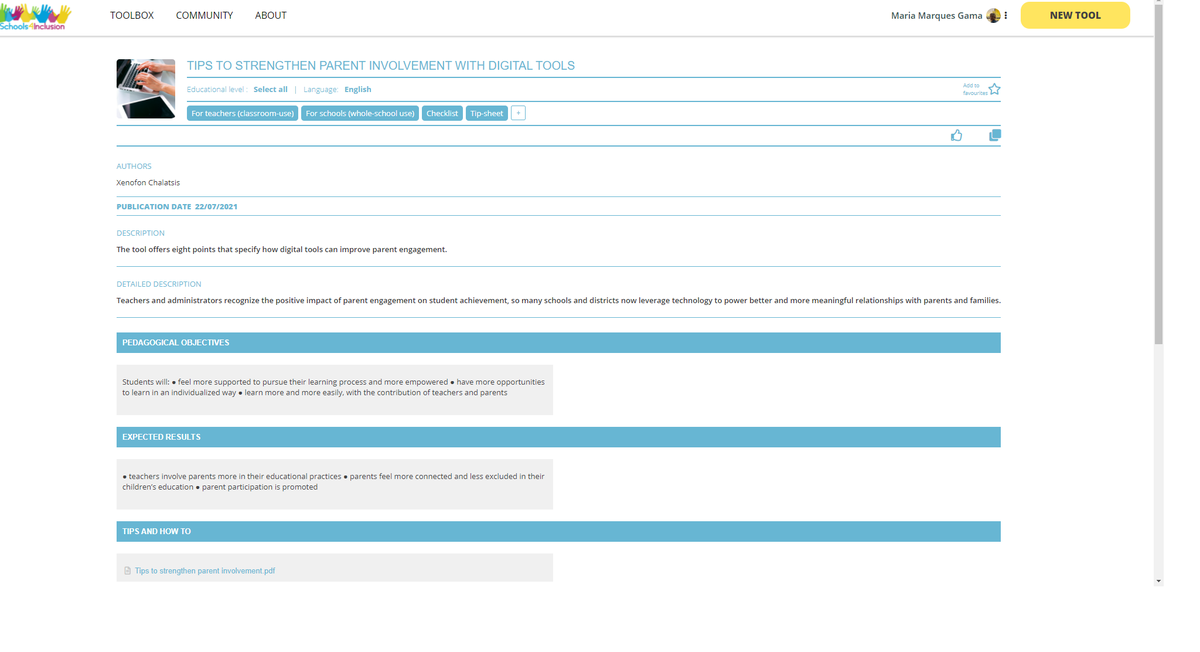Screen dimensions: 1200x652
Task: Click the laptop typing tool thumbnail
Action: 146,89
